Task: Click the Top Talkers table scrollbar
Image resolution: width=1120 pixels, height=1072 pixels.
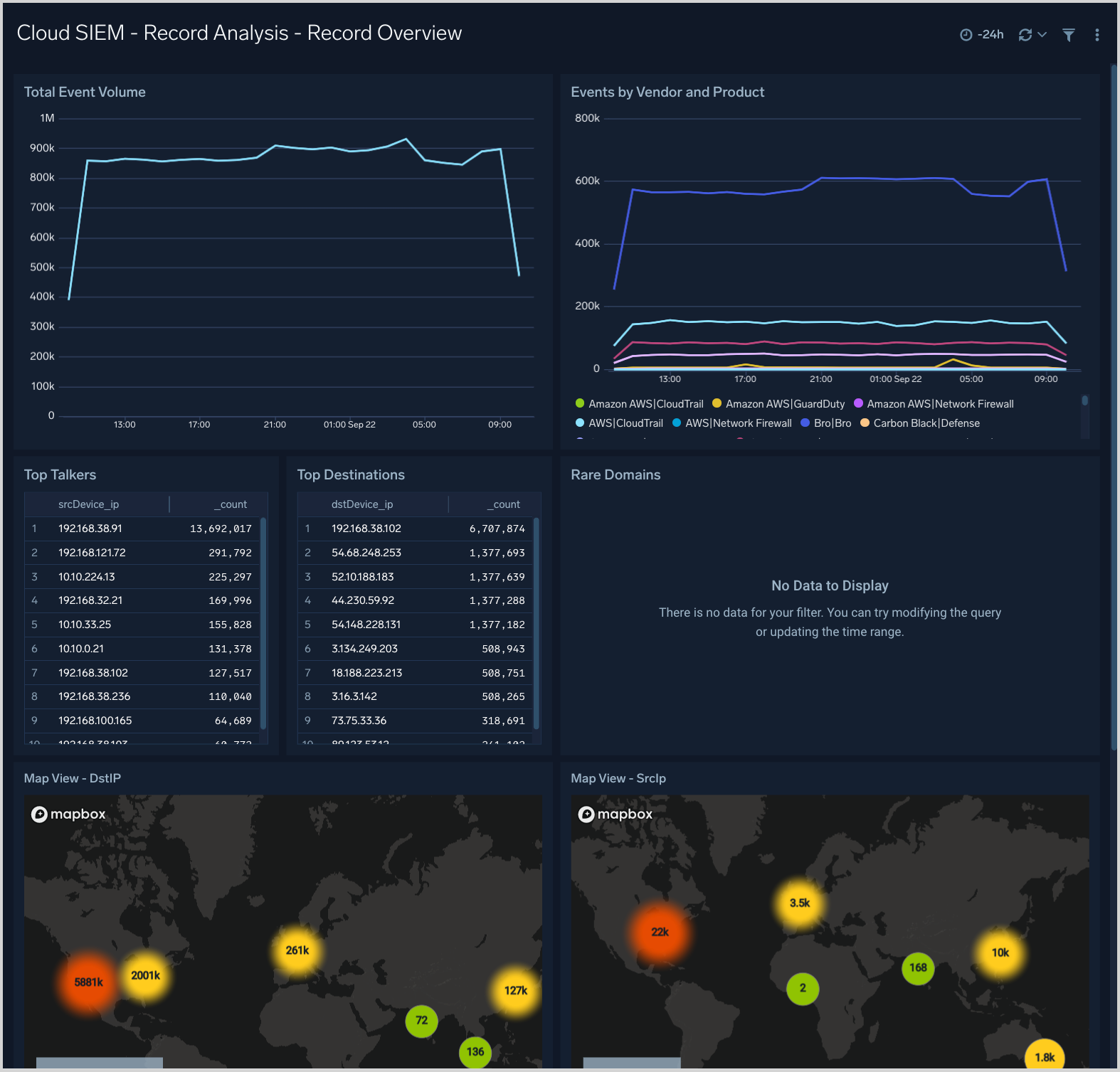Action: pyautogui.click(x=263, y=623)
